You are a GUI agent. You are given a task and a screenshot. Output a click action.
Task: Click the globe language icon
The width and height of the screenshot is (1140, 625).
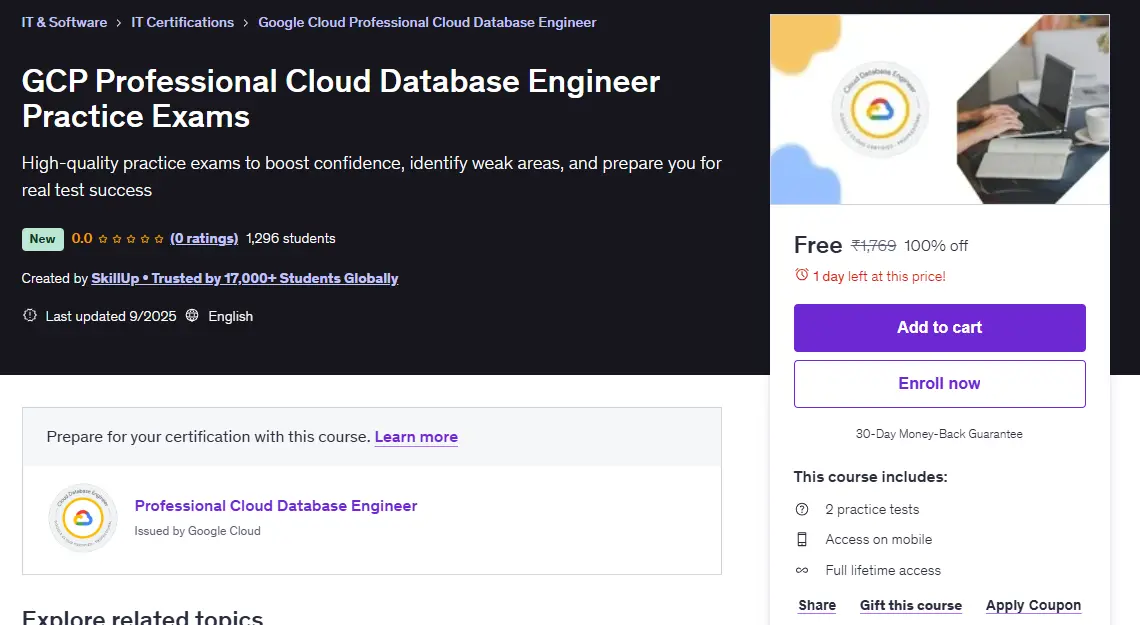coord(192,315)
